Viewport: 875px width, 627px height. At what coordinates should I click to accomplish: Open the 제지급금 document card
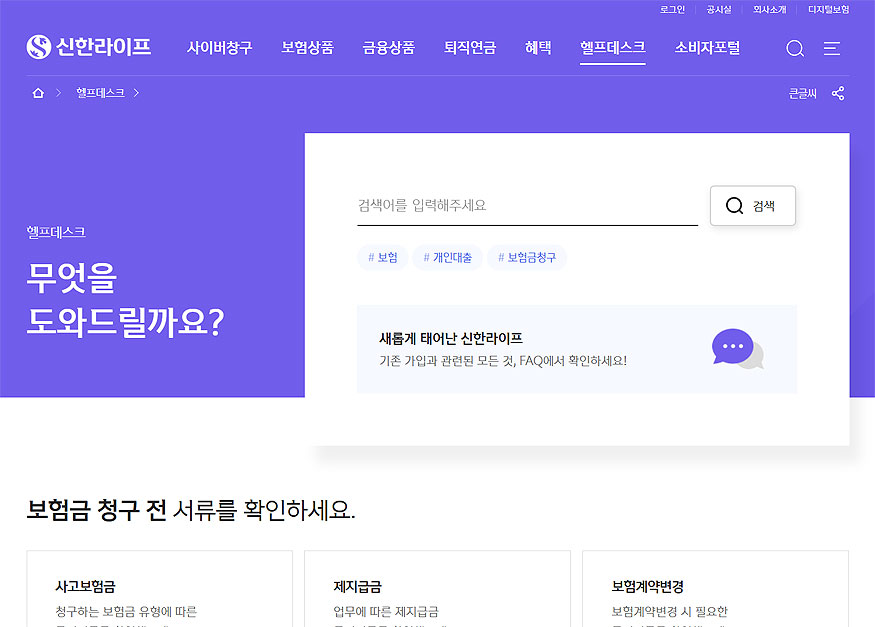pyautogui.click(x=438, y=589)
